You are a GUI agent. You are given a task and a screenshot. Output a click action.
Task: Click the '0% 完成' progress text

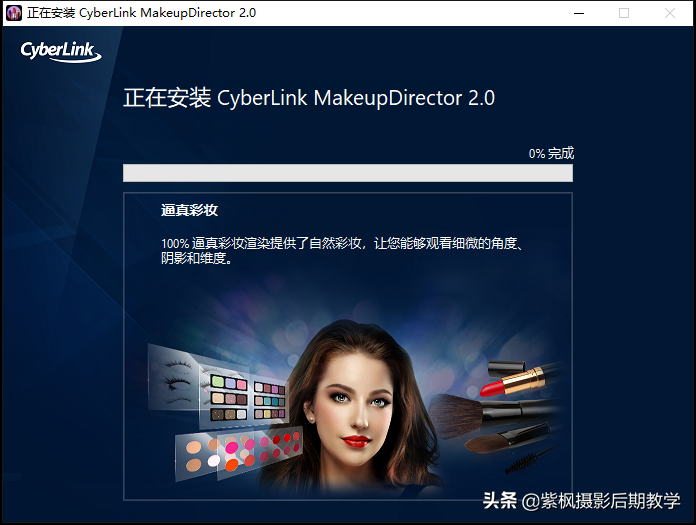coord(551,153)
